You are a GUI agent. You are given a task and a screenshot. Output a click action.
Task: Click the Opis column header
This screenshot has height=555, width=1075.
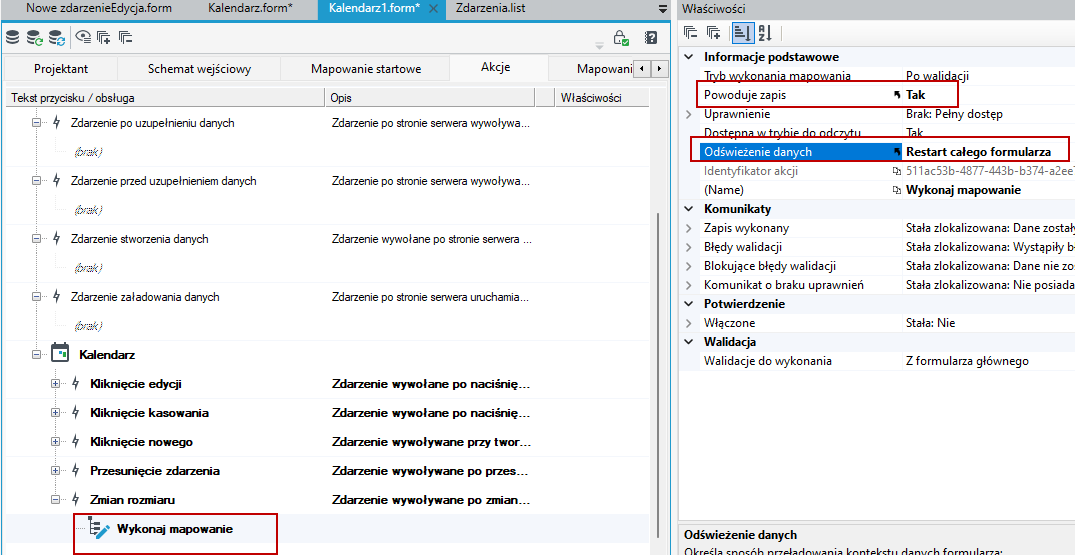(429, 98)
